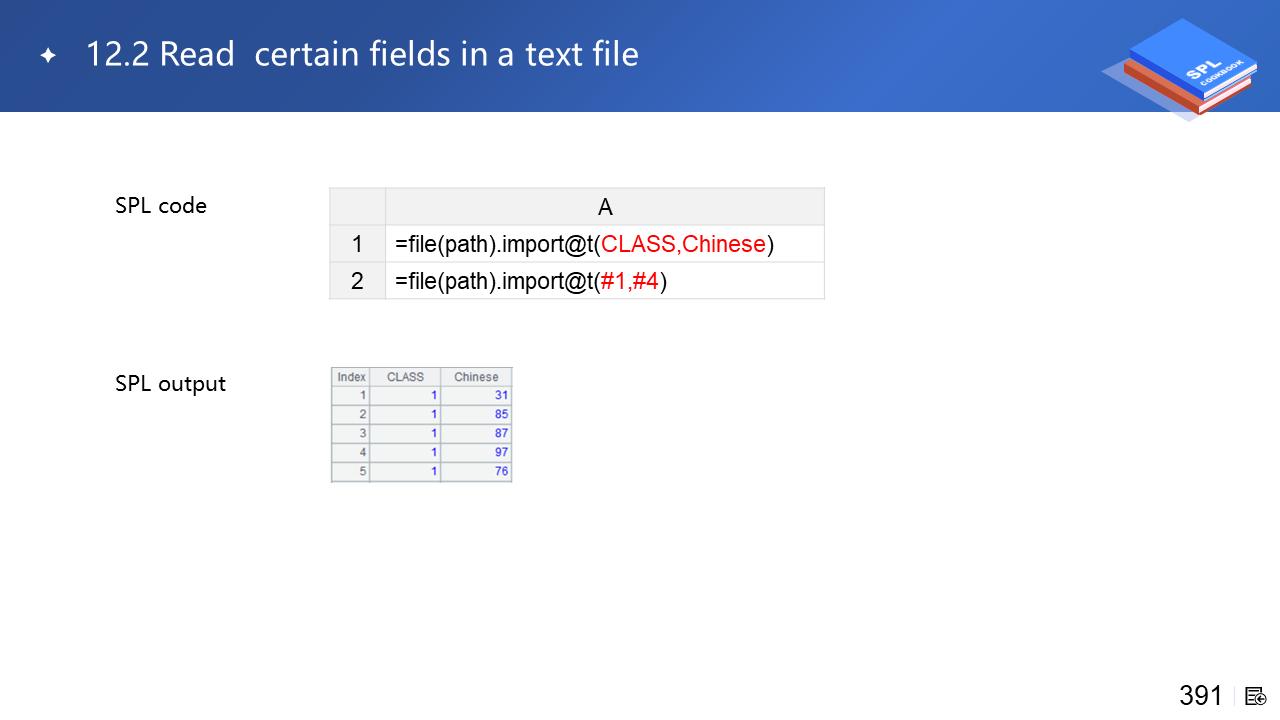
Task: Click the slide title '12.2 Read certain fields'
Action: [362, 54]
